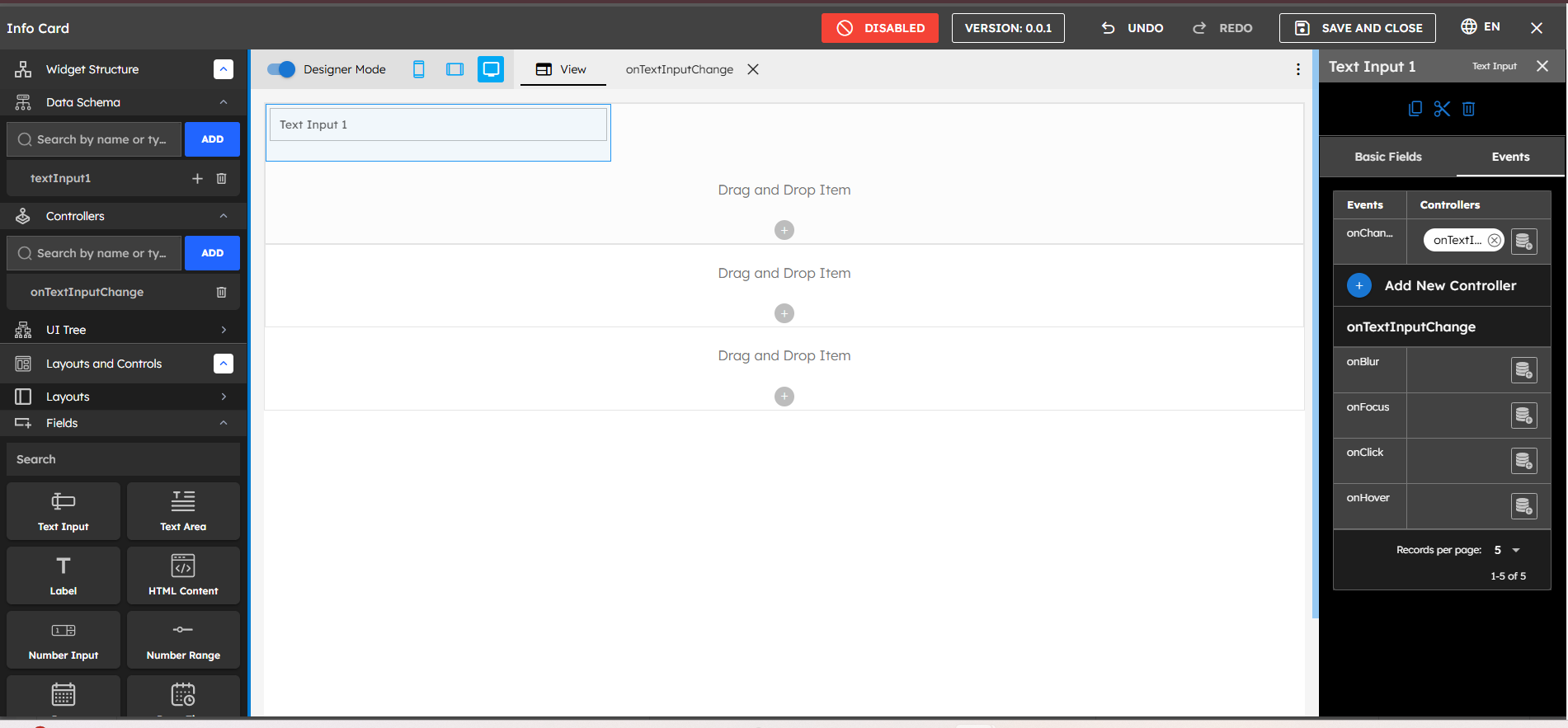Image resolution: width=1568 pixels, height=728 pixels.
Task: Select the mobile device preview icon
Action: click(x=419, y=69)
